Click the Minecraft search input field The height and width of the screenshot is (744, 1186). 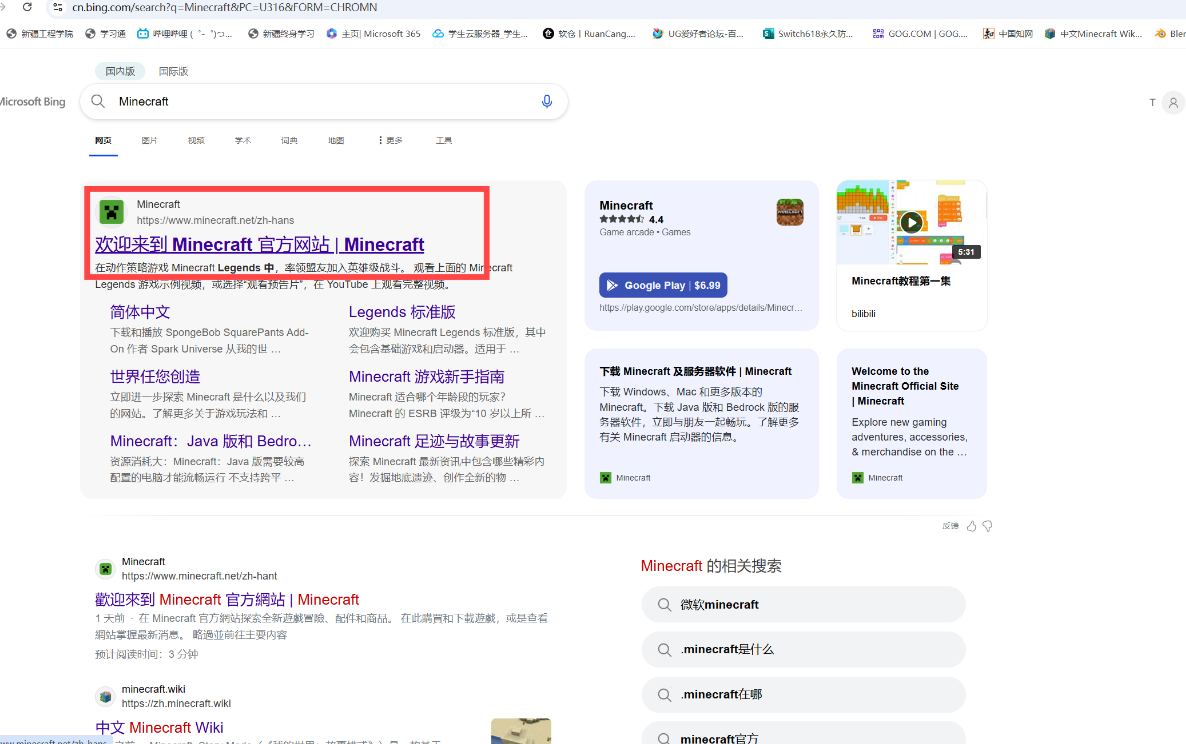[323, 101]
